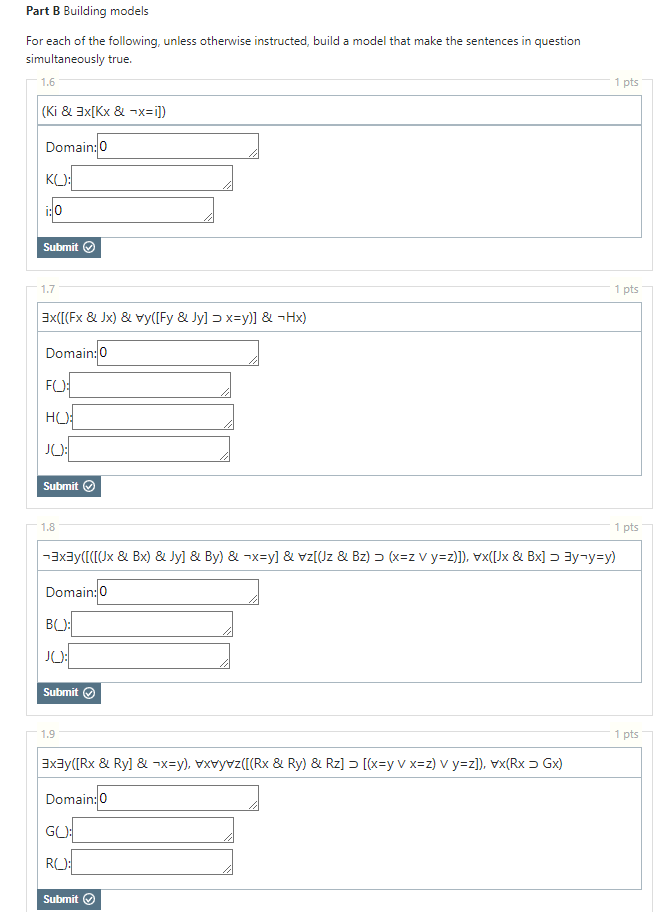This screenshot has width=656, height=912.
Task: Click the resize handle on the K(_) field
Action: point(227,187)
